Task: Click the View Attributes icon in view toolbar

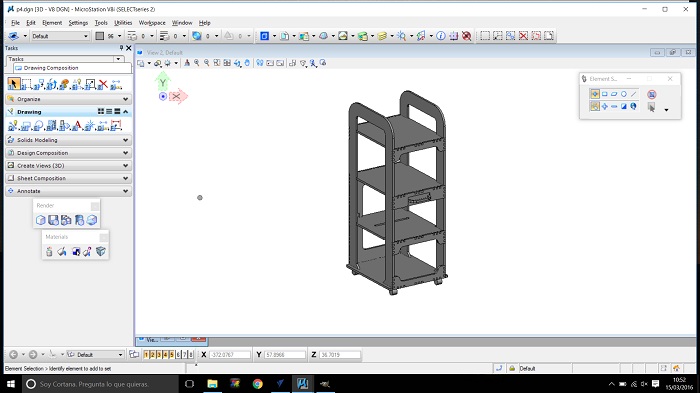Action: pos(141,63)
